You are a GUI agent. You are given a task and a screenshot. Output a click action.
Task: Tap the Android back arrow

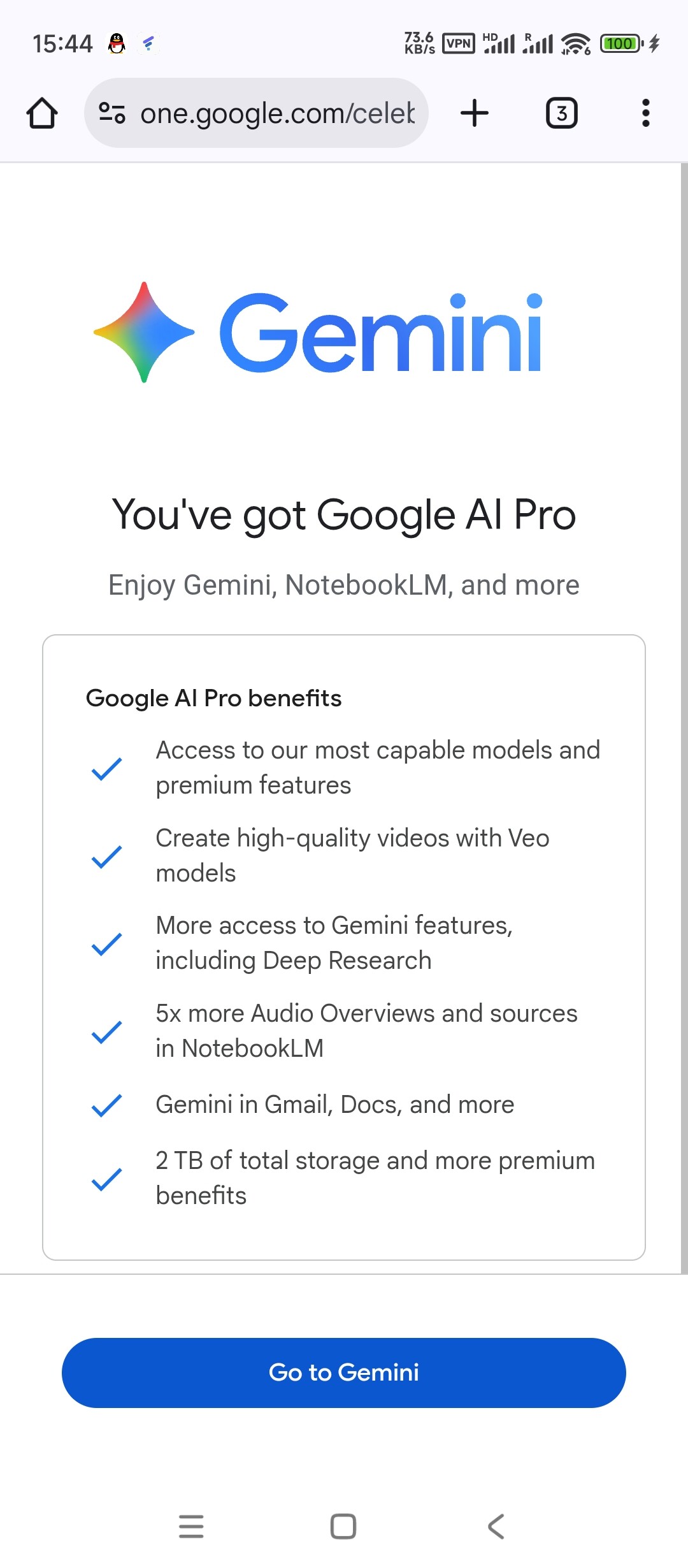coord(496,1527)
